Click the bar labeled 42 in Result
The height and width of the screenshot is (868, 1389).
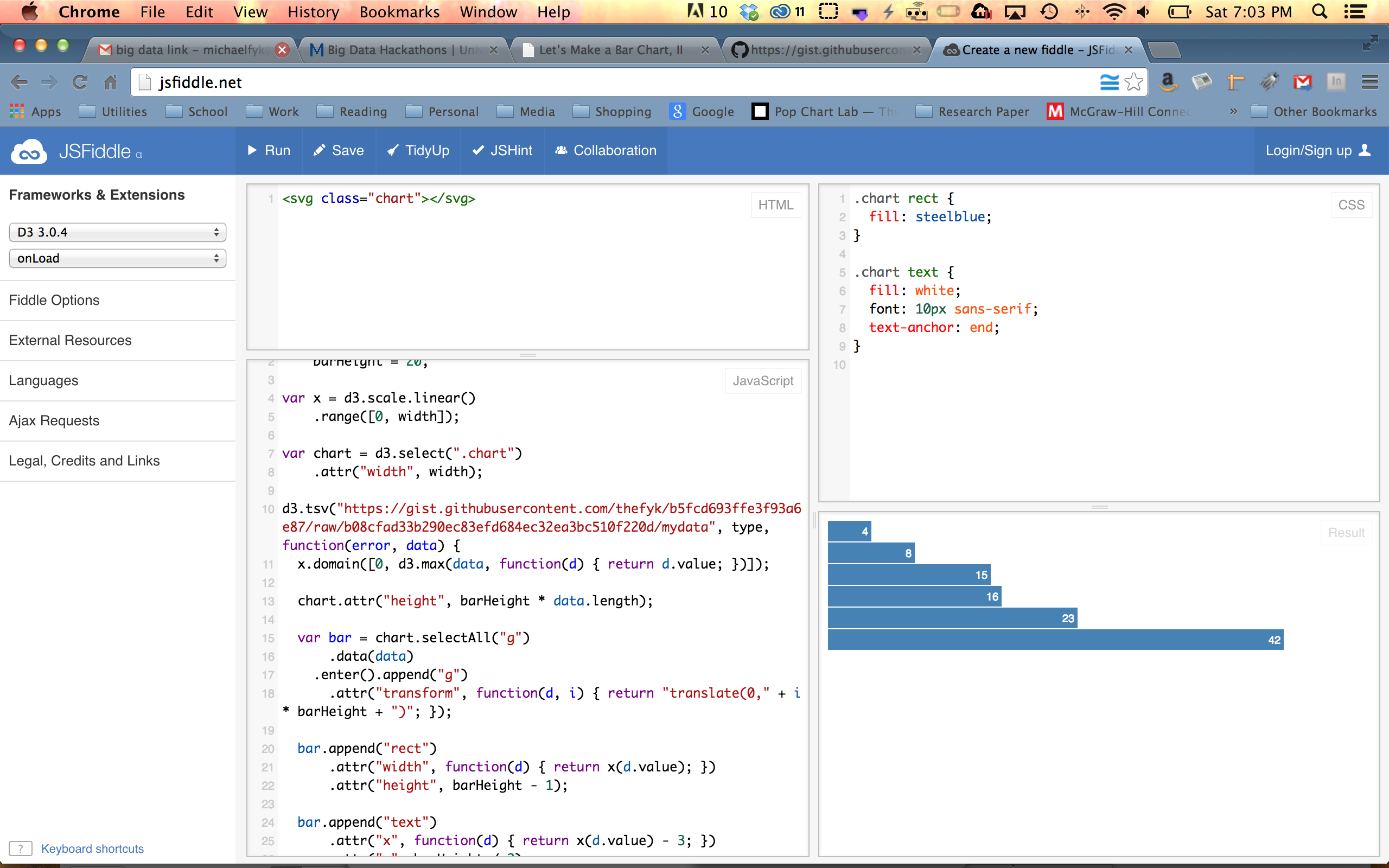pos(1055,640)
